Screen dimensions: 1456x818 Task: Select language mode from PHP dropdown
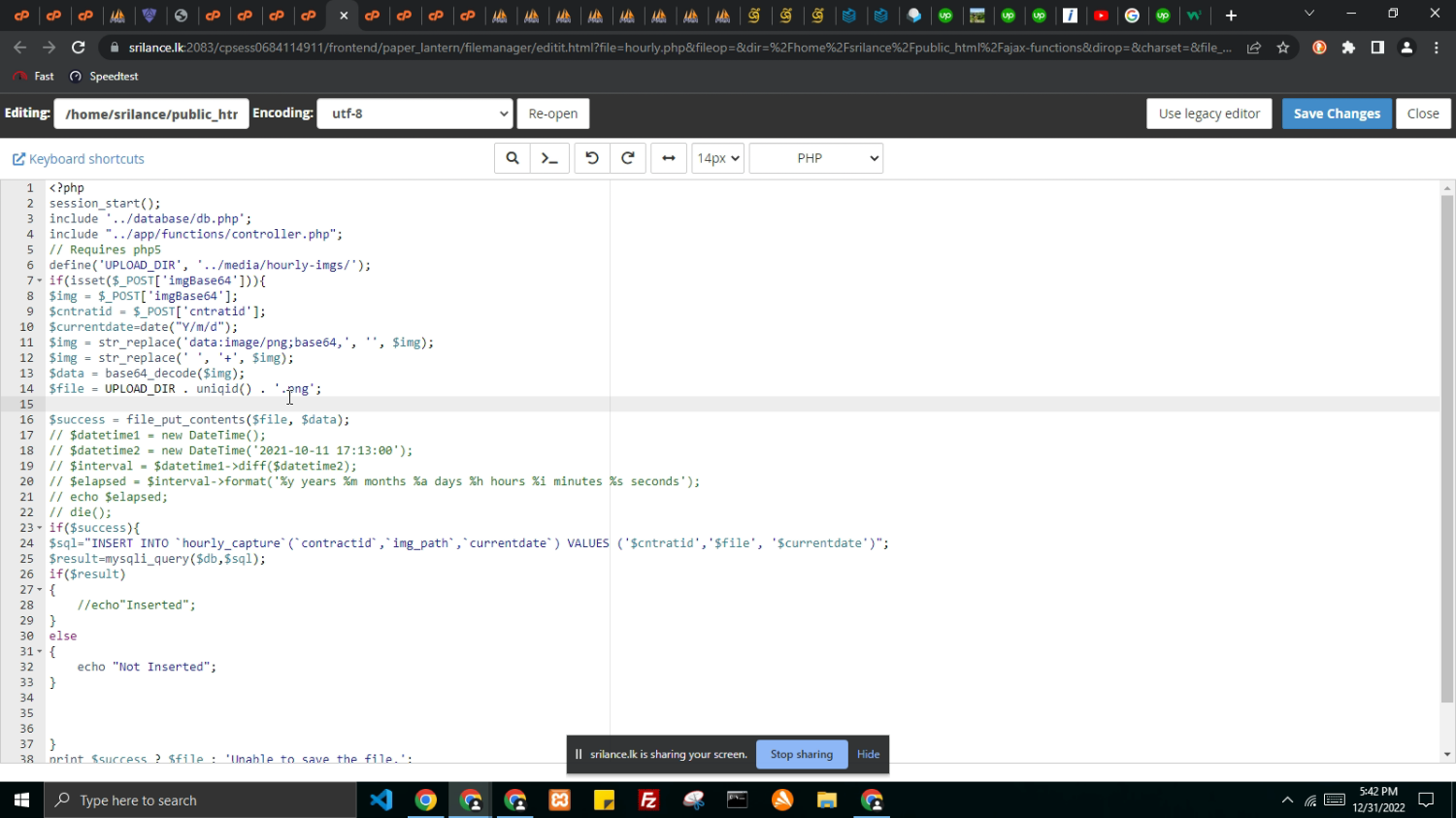click(x=815, y=158)
